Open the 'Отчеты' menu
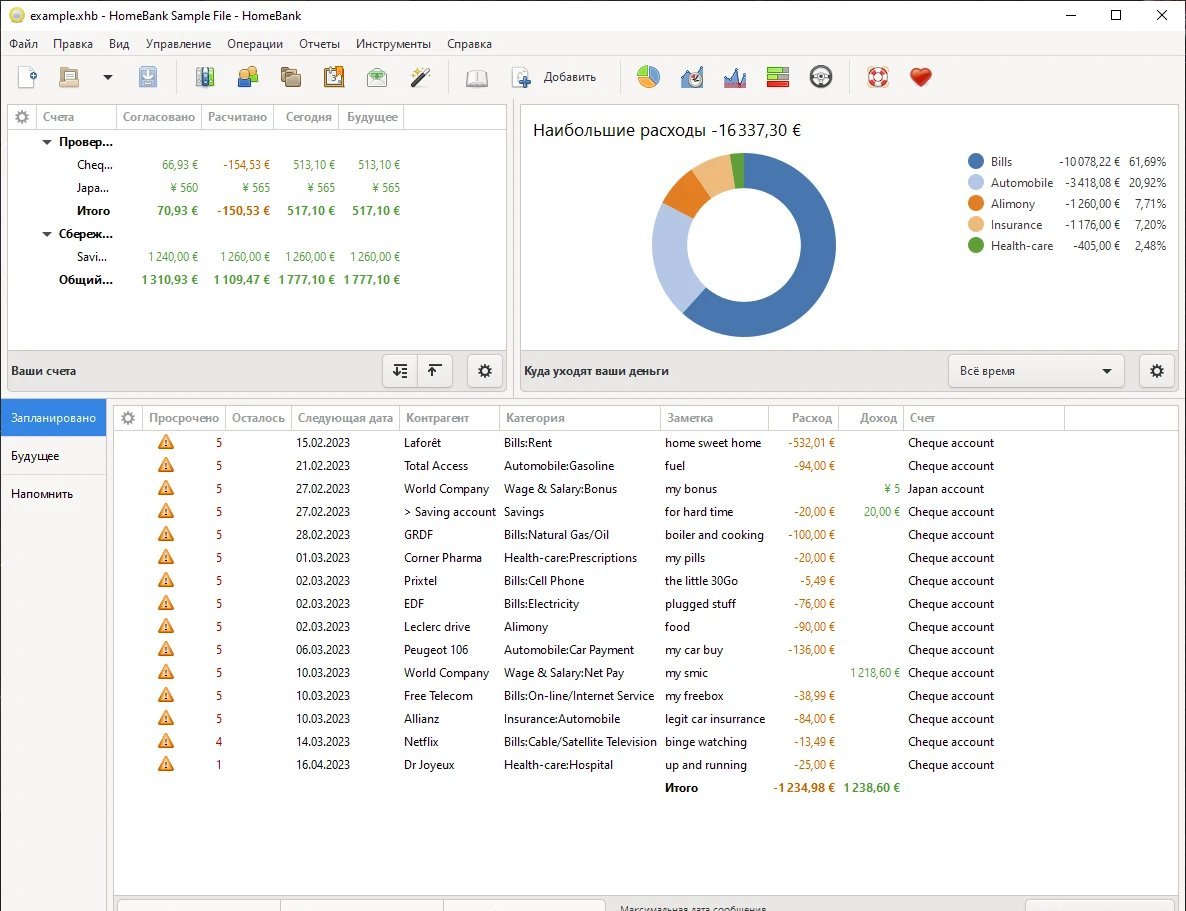 [x=319, y=44]
